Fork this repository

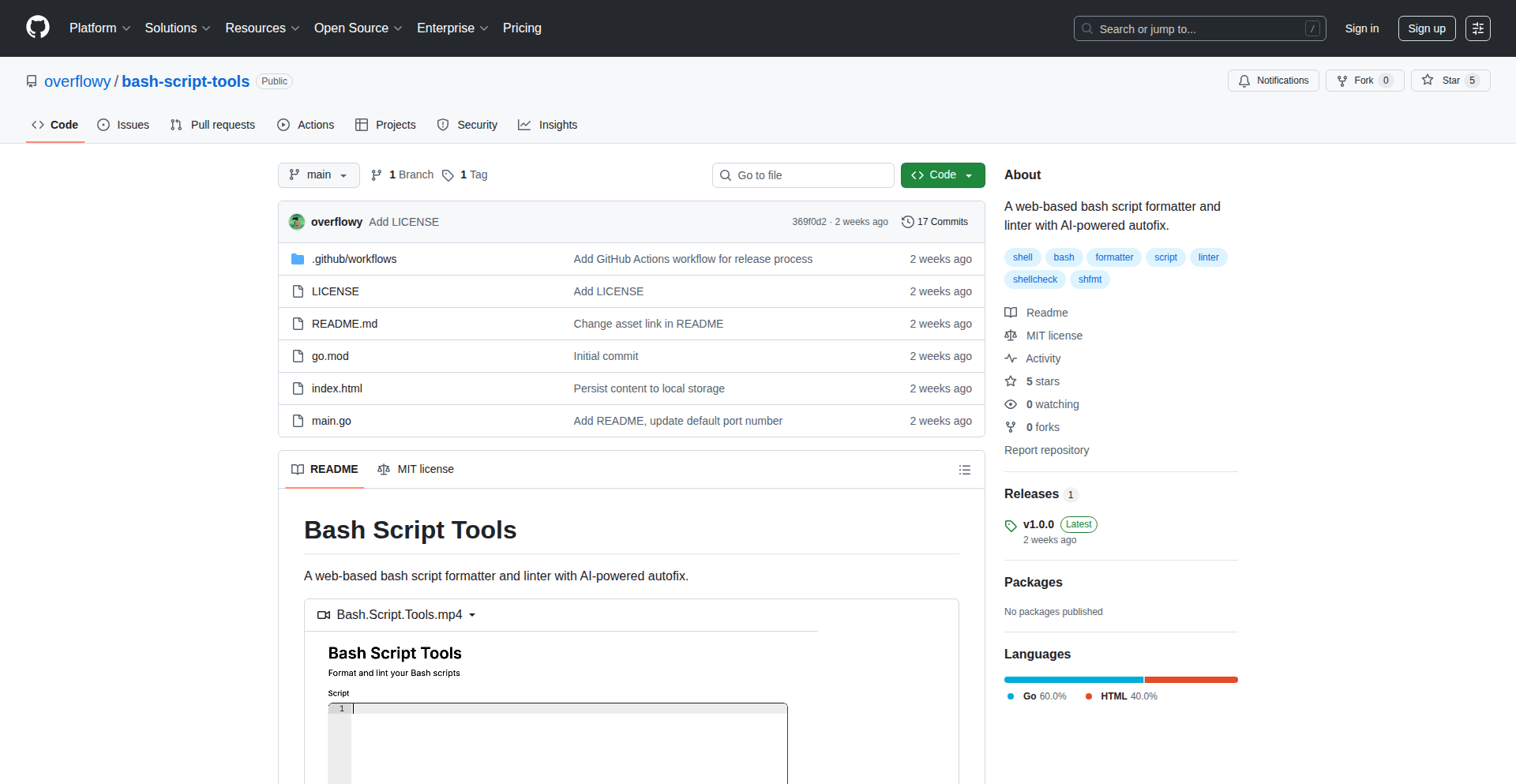point(1364,81)
